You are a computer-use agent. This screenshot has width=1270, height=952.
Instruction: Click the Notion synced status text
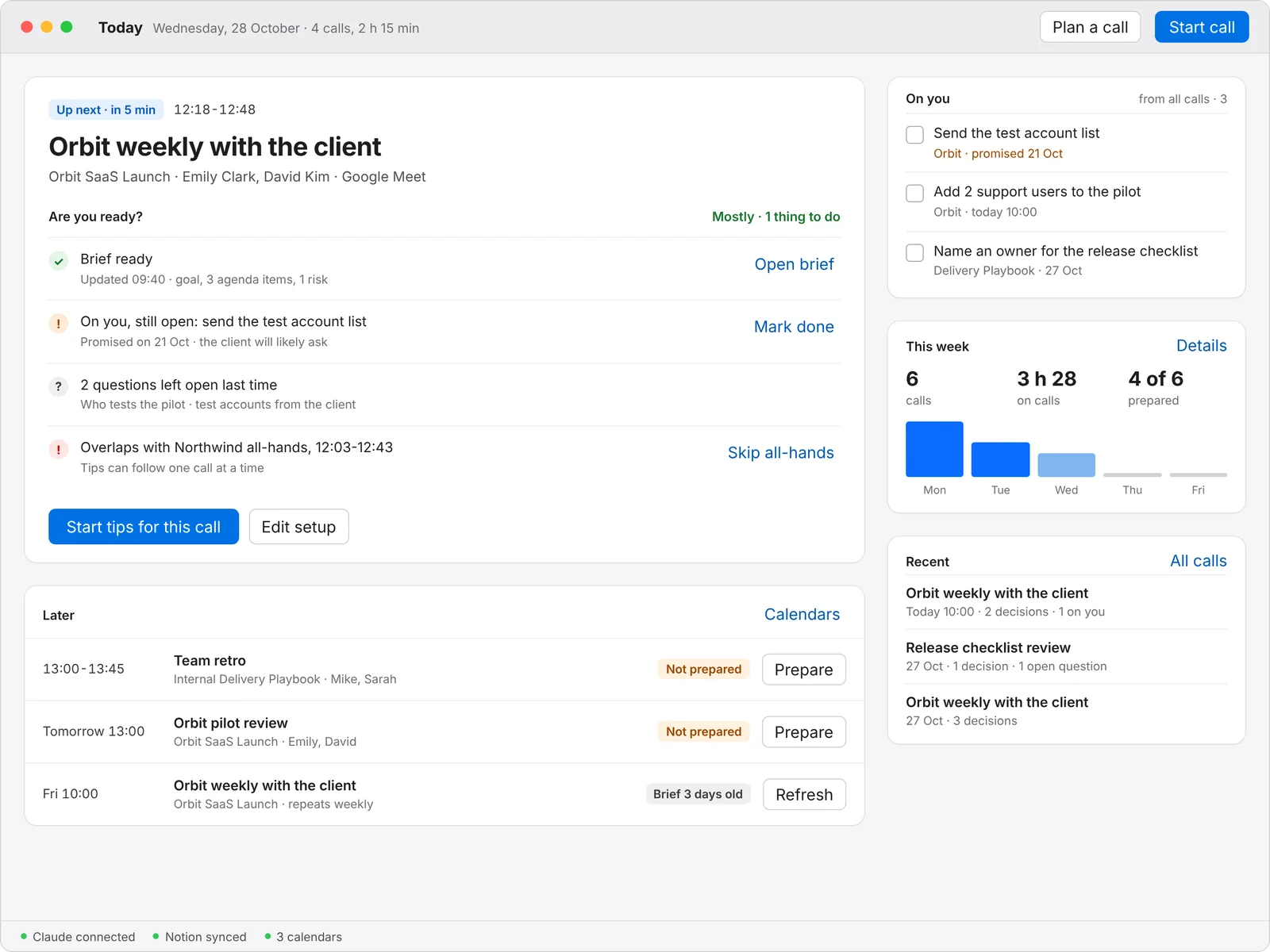[206, 937]
